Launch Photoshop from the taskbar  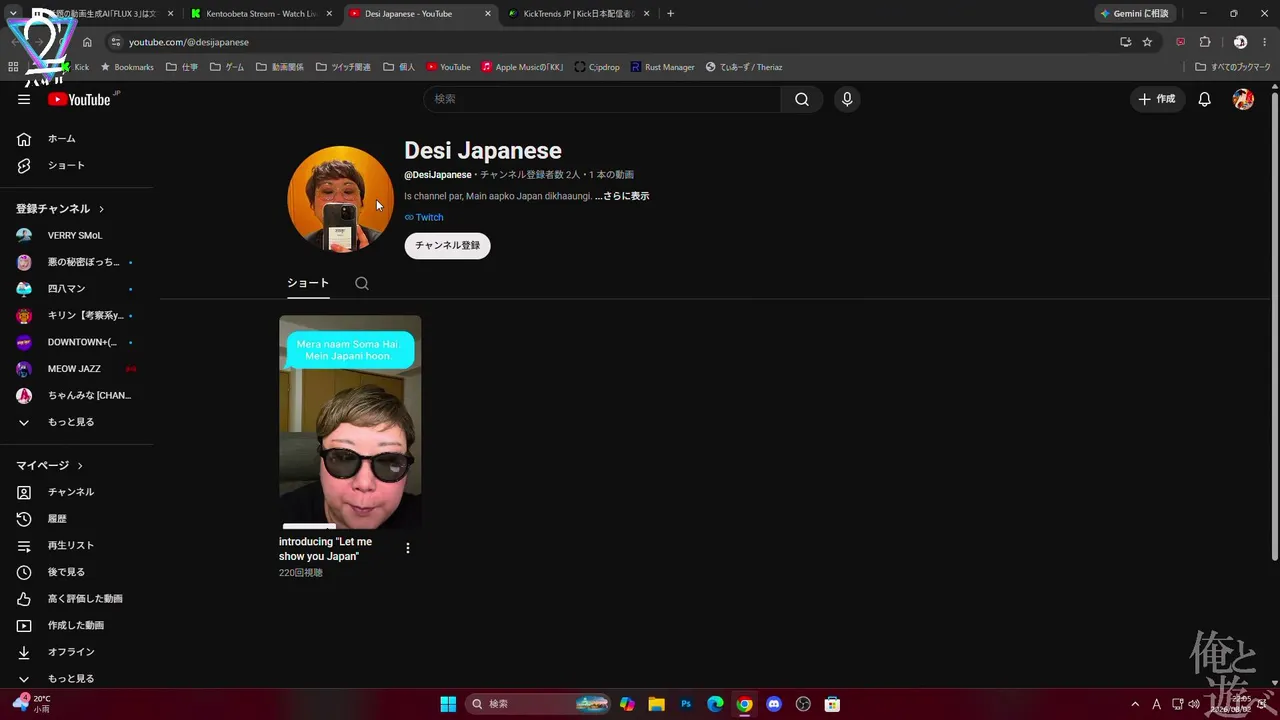(686, 704)
